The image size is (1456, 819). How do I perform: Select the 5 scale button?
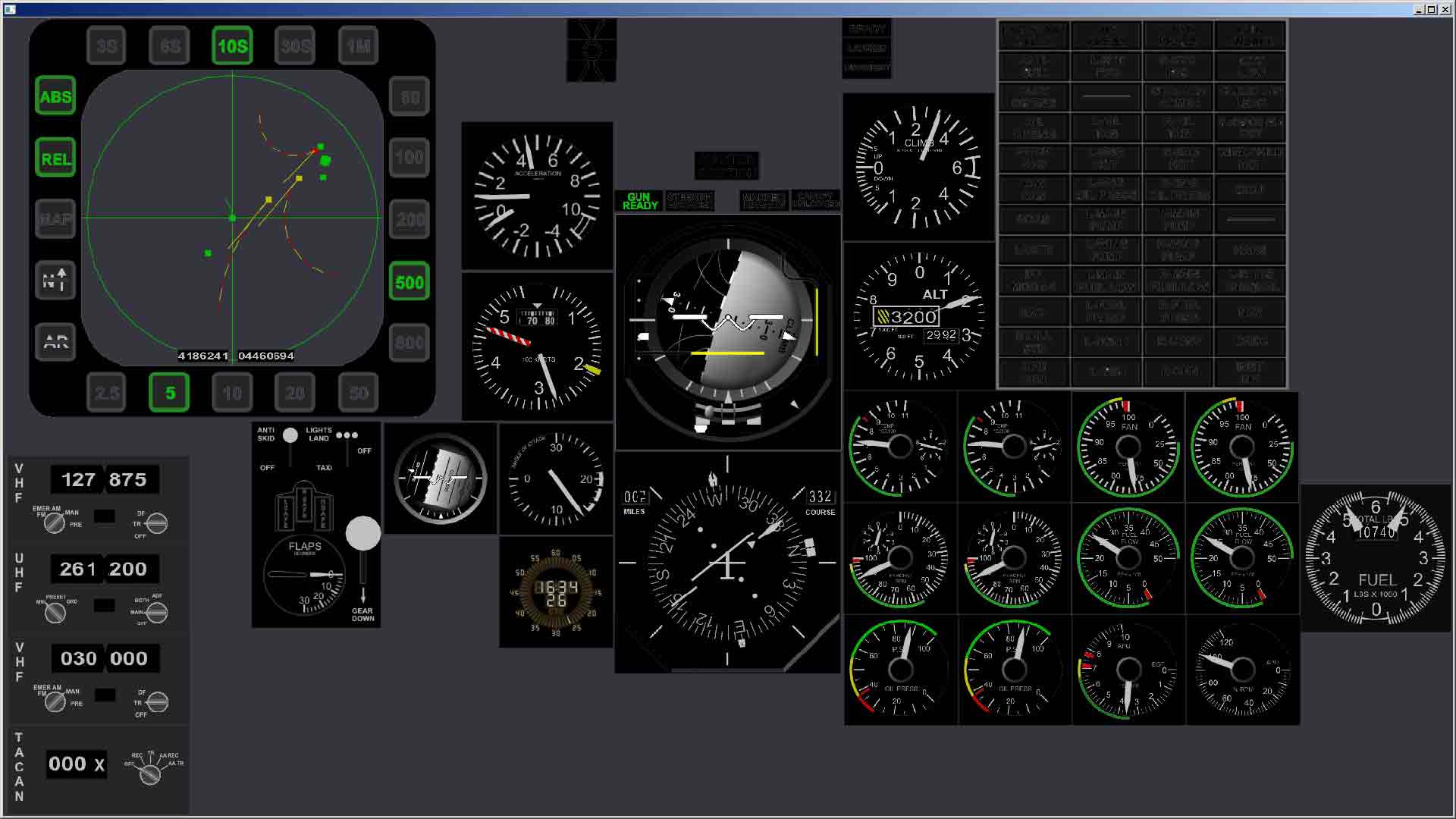tap(169, 393)
